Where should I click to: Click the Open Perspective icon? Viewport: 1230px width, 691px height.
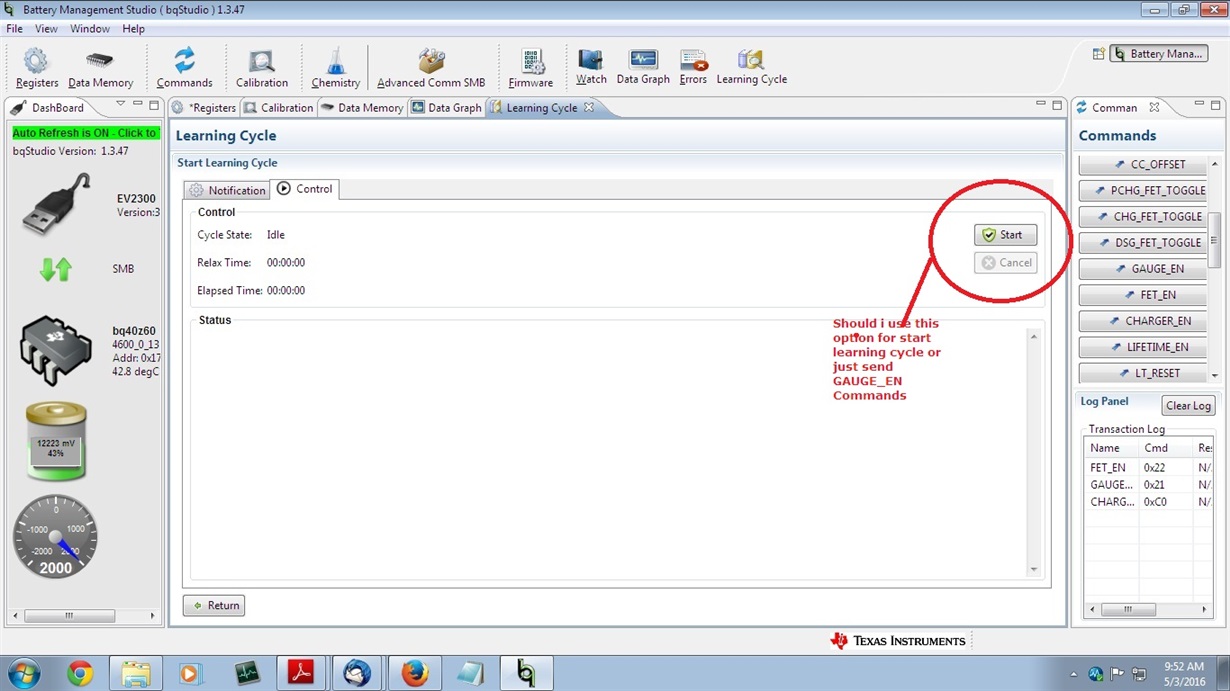click(x=1098, y=54)
